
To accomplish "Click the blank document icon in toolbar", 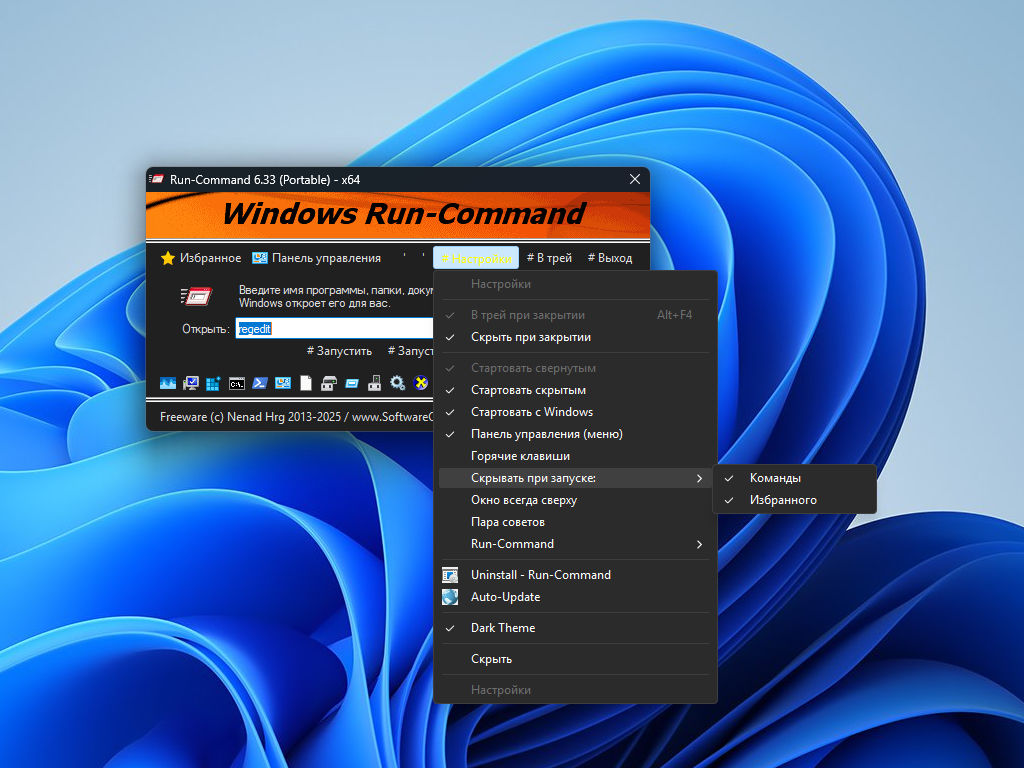I will [x=306, y=383].
